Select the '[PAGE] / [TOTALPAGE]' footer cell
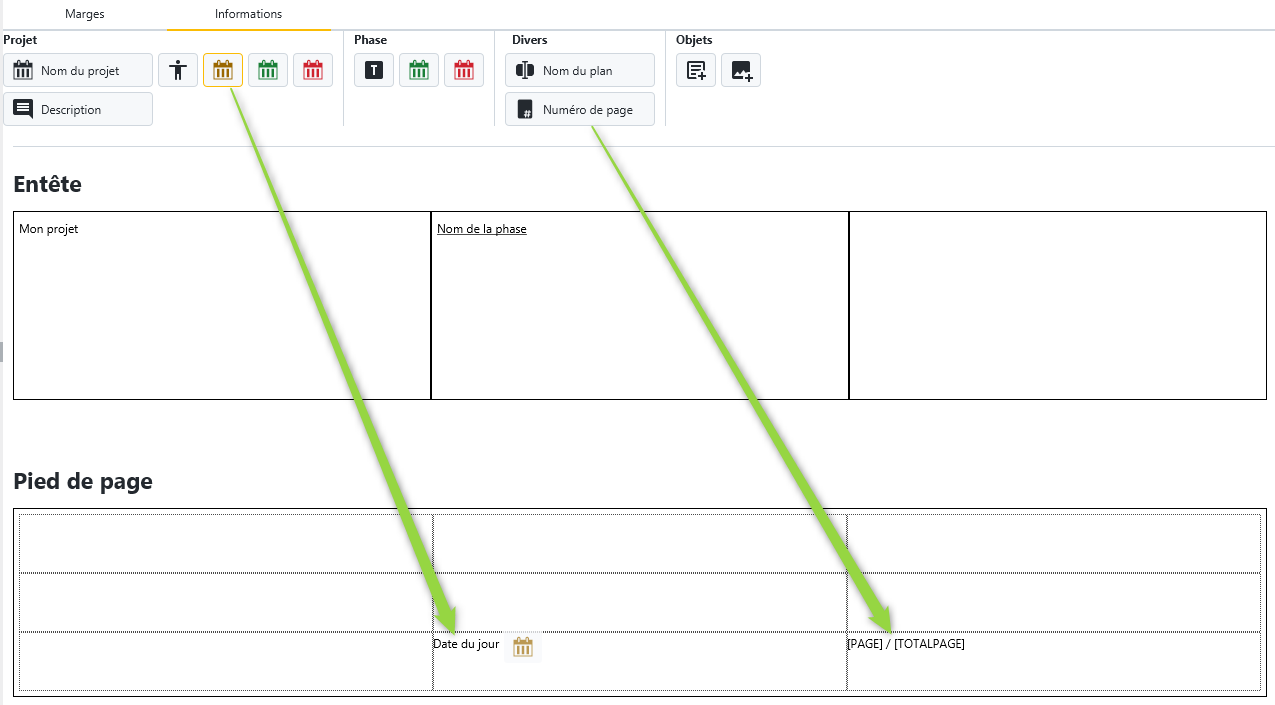Image resolution: width=1275 pixels, height=705 pixels. (1053, 660)
